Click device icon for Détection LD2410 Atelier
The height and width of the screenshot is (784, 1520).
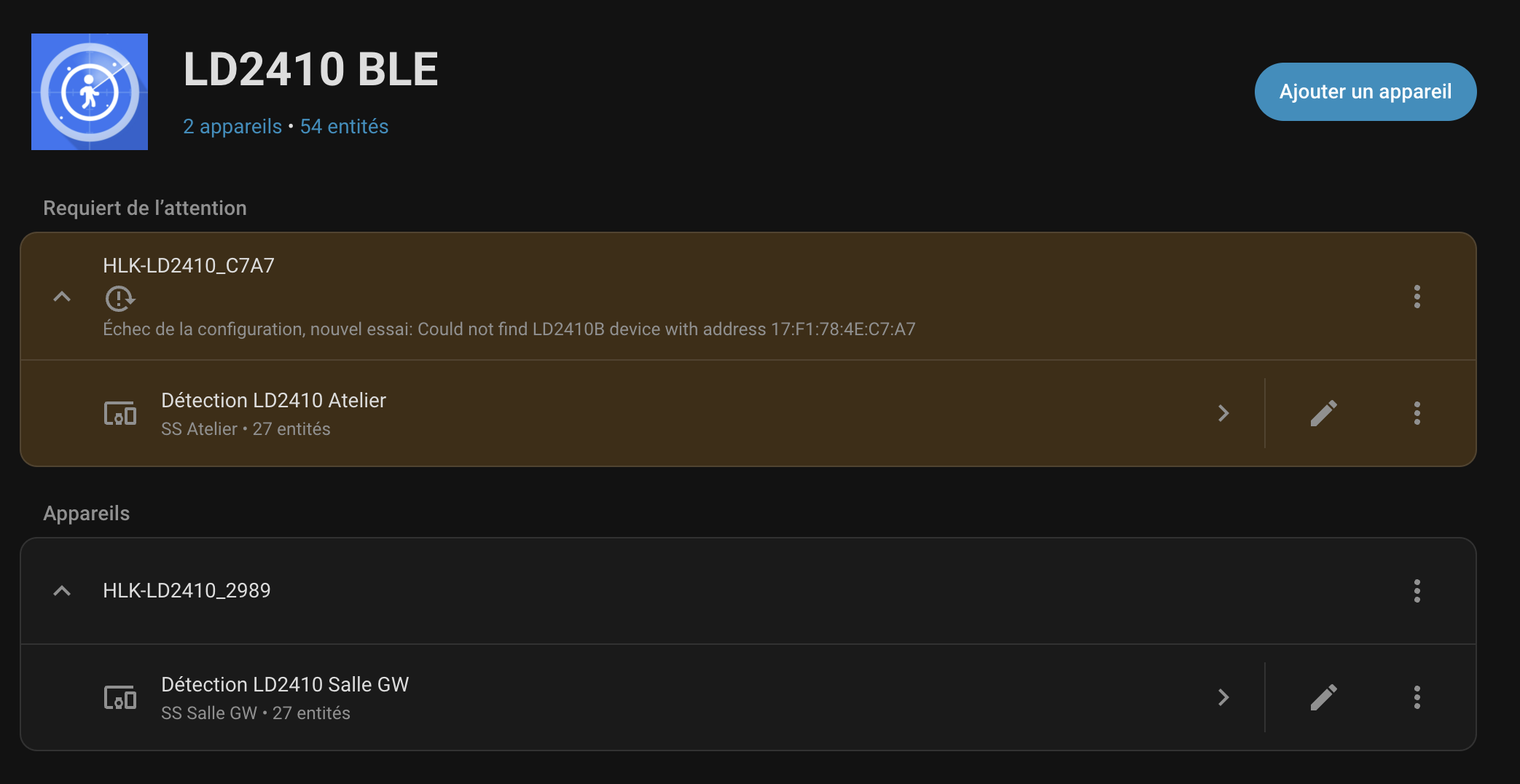click(x=120, y=414)
